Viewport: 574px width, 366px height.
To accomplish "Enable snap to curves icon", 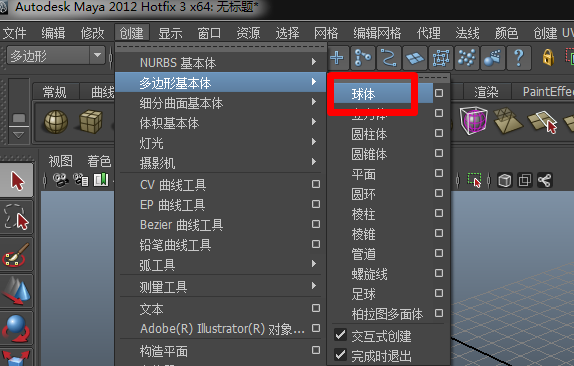I will (x=363, y=58).
